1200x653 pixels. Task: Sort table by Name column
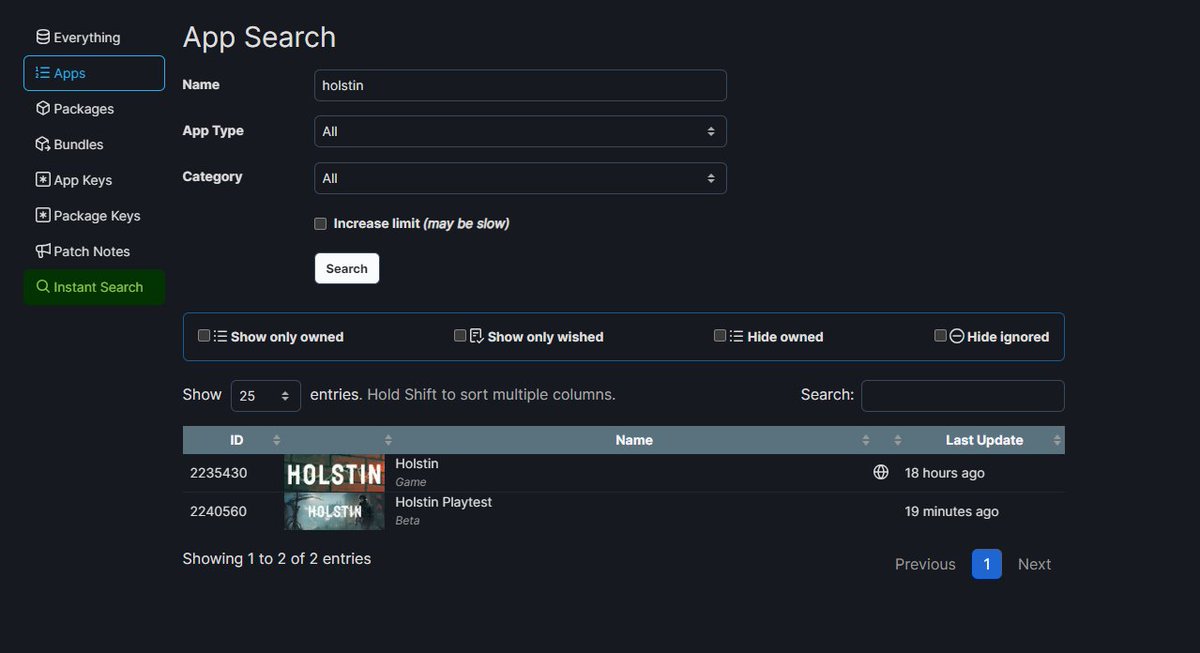[634, 440]
